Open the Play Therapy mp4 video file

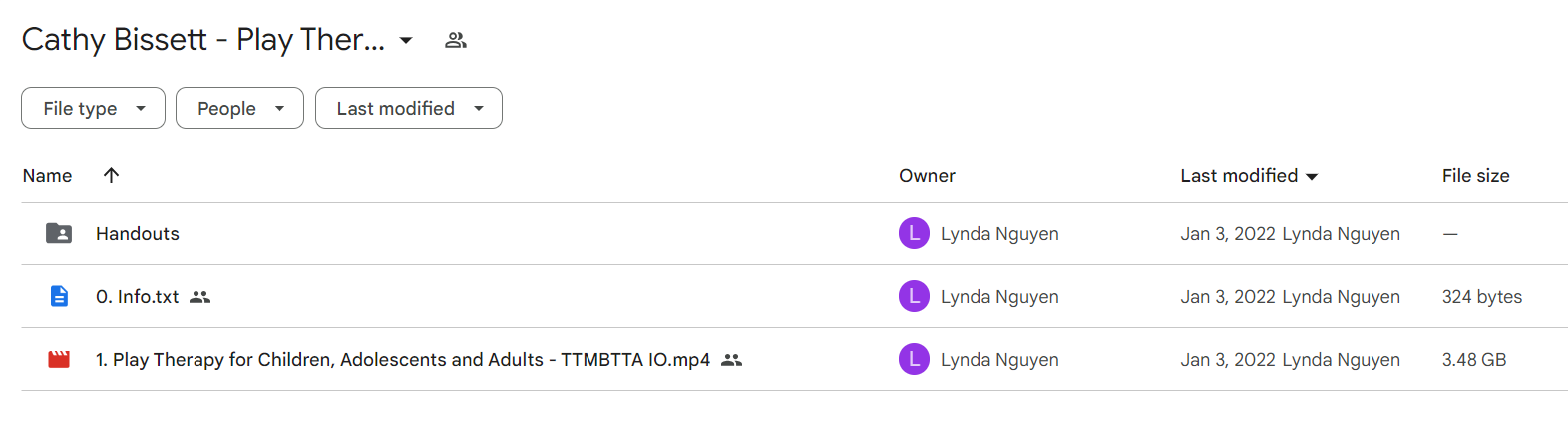tap(403, 360)
